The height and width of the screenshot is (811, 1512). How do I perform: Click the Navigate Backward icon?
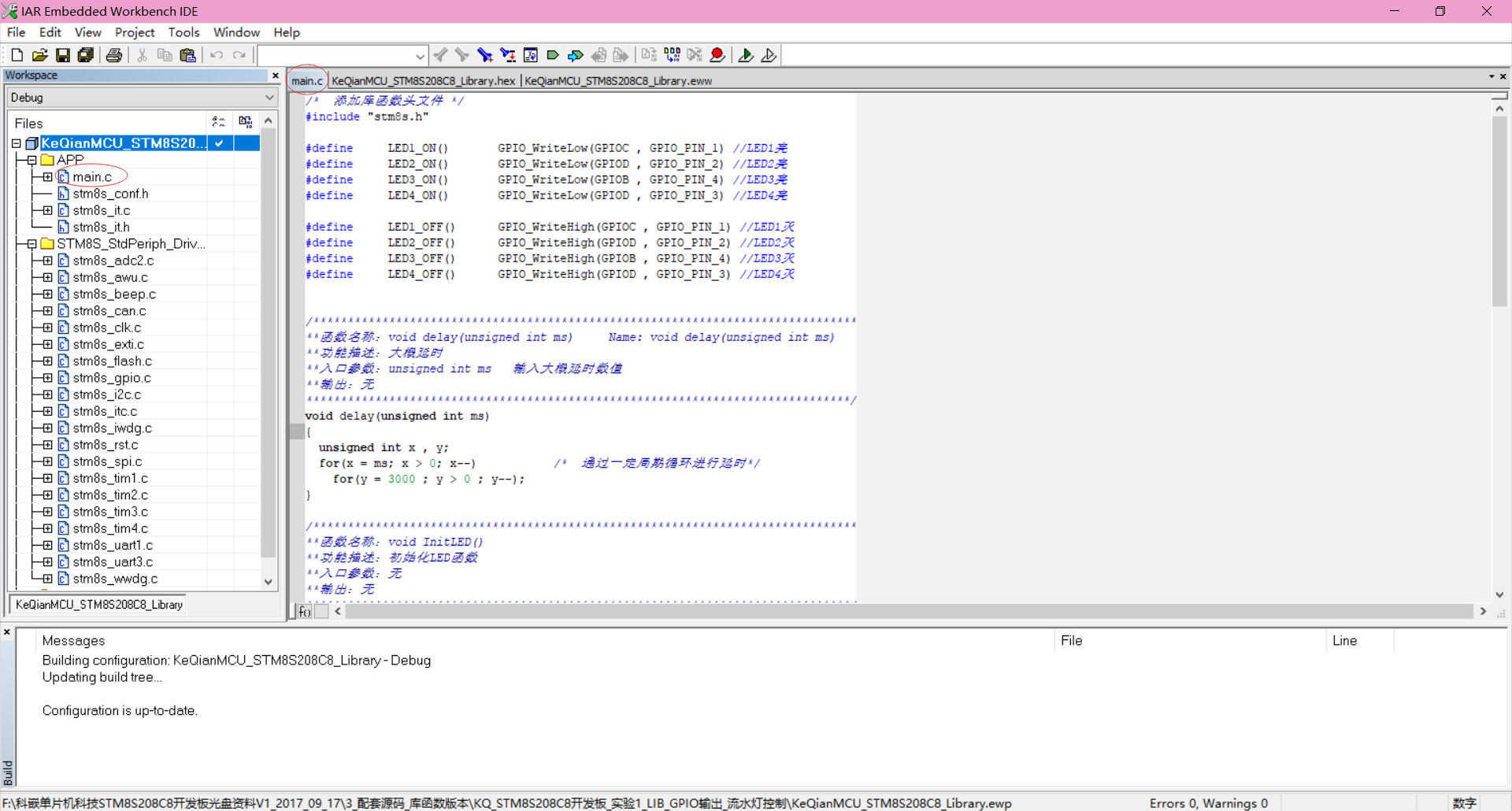tap(599, 55)
